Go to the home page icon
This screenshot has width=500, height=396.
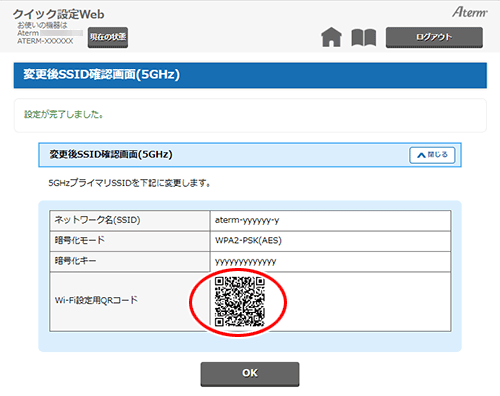[331, 37]
